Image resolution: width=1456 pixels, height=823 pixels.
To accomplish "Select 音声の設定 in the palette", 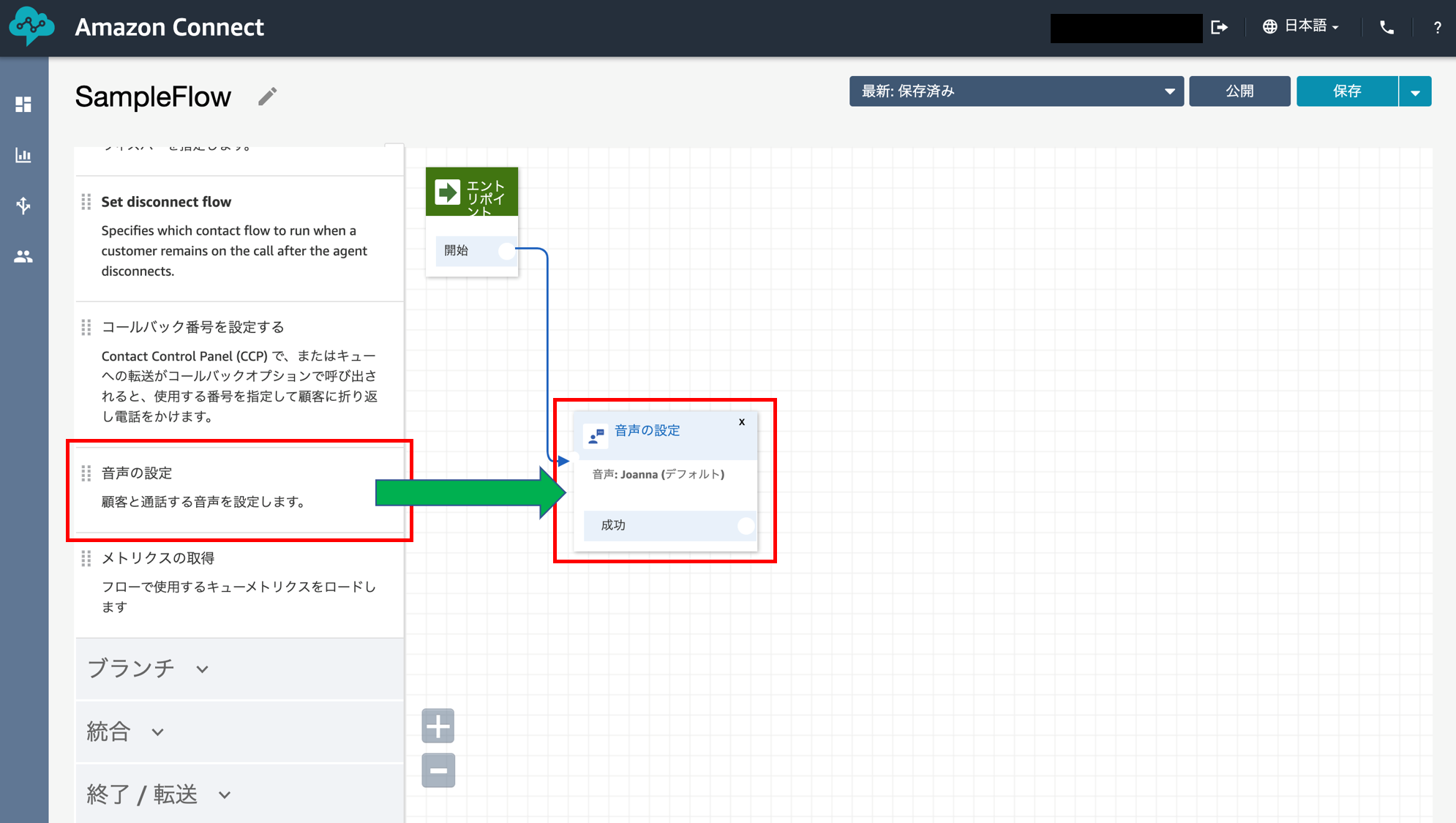I will (239, 489).
